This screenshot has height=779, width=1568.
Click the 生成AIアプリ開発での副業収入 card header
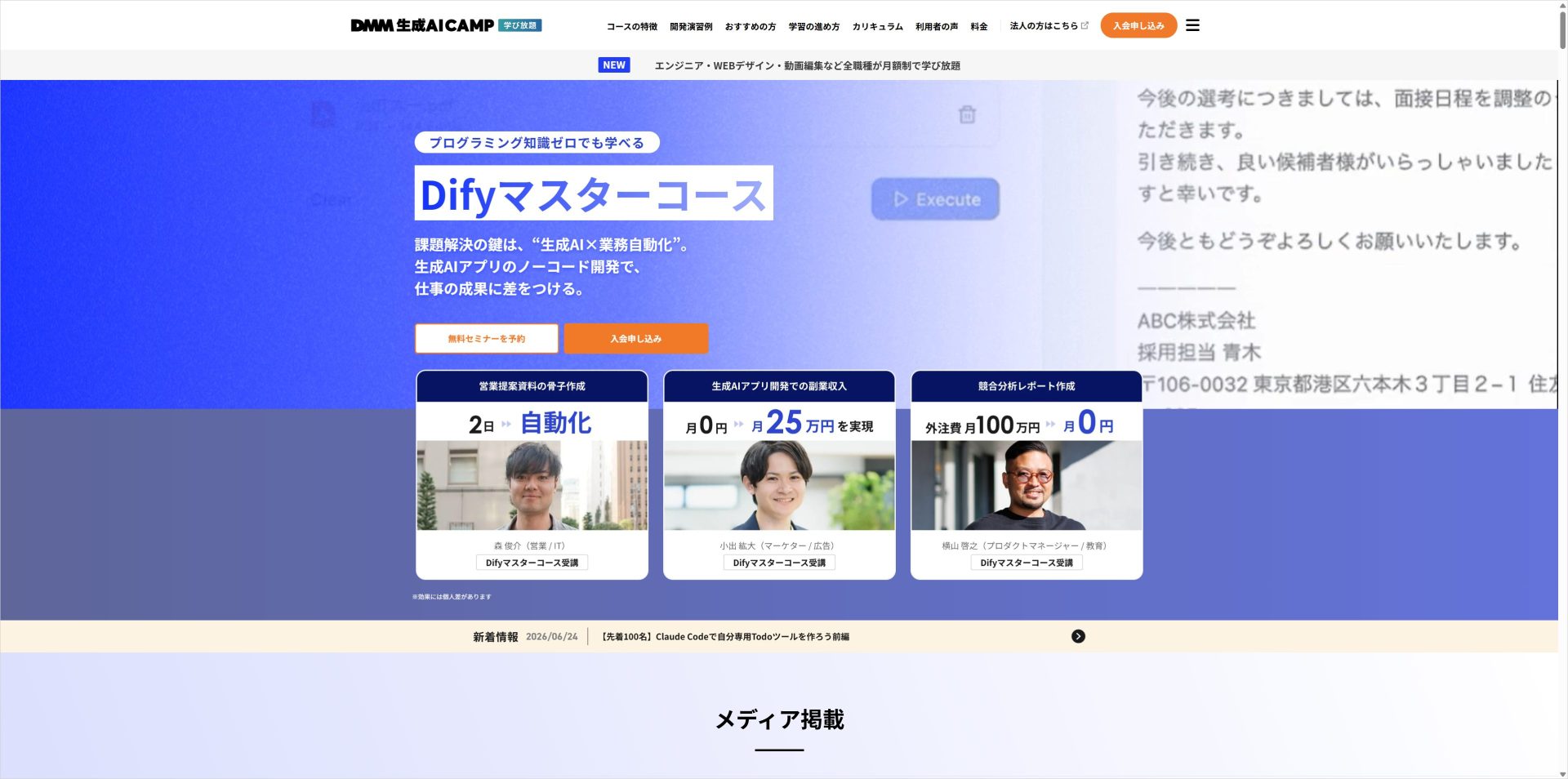779,386
